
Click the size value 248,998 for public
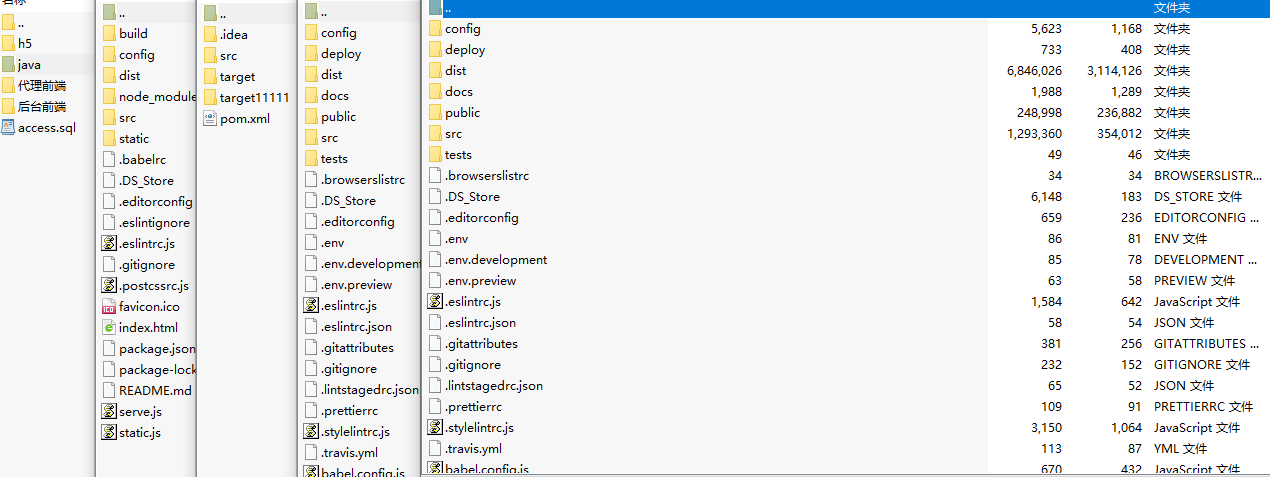pos(1038,113)
